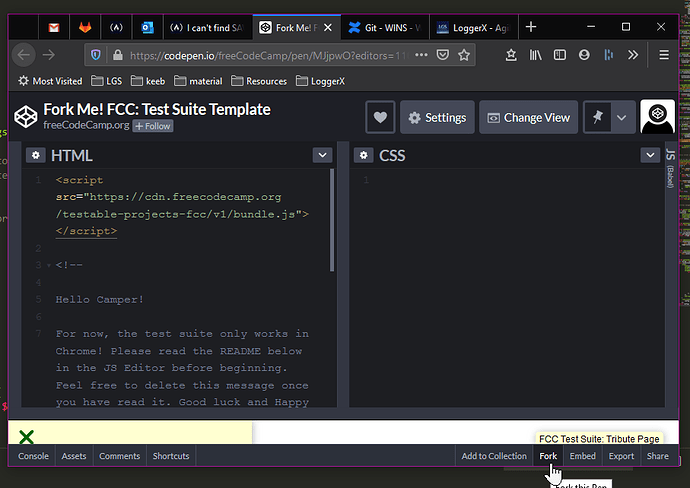This screenshot has height=488, width=690.
Task: Switch to the Outlook pinned tab
Action: point(147,28)
